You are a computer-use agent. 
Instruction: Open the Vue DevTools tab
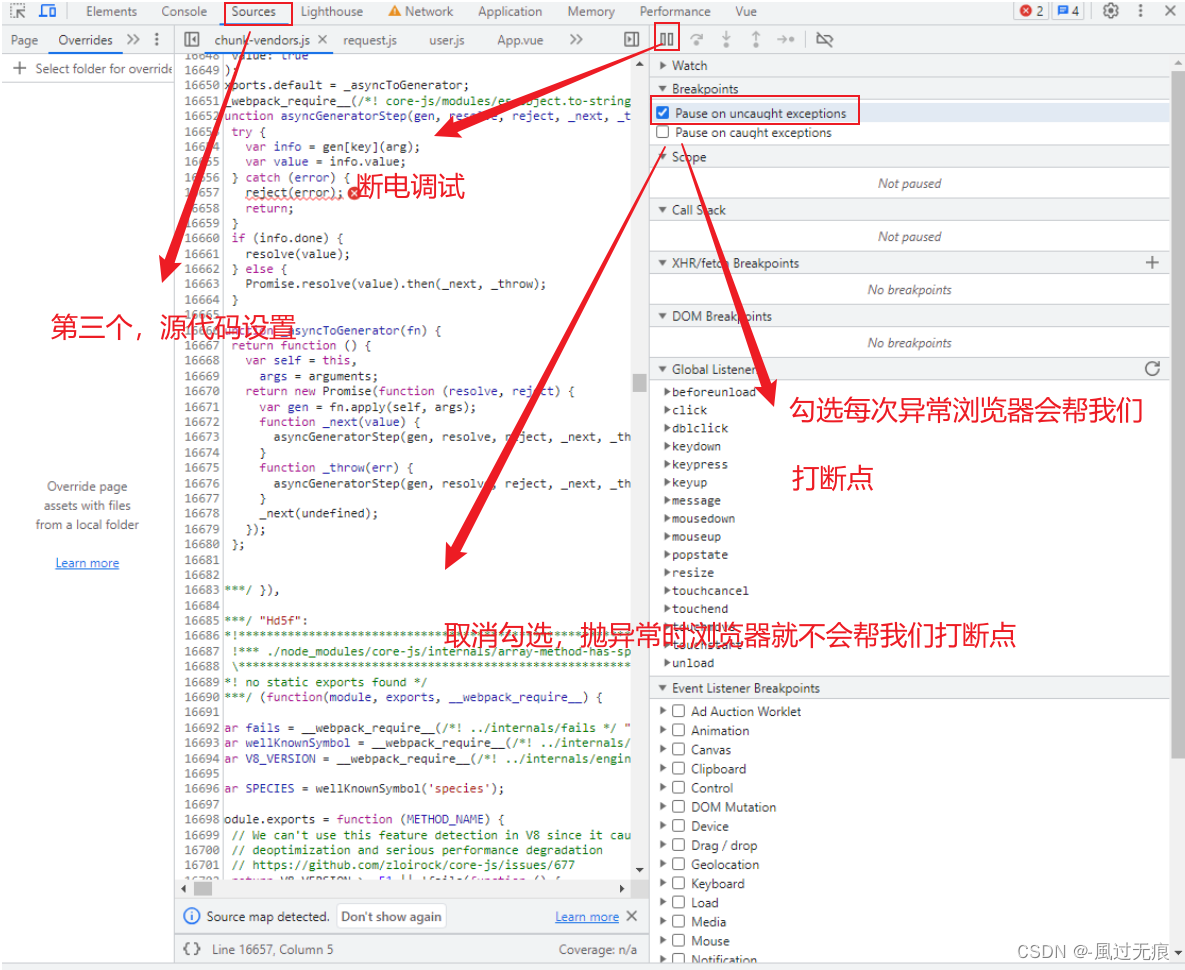point(746,11)
